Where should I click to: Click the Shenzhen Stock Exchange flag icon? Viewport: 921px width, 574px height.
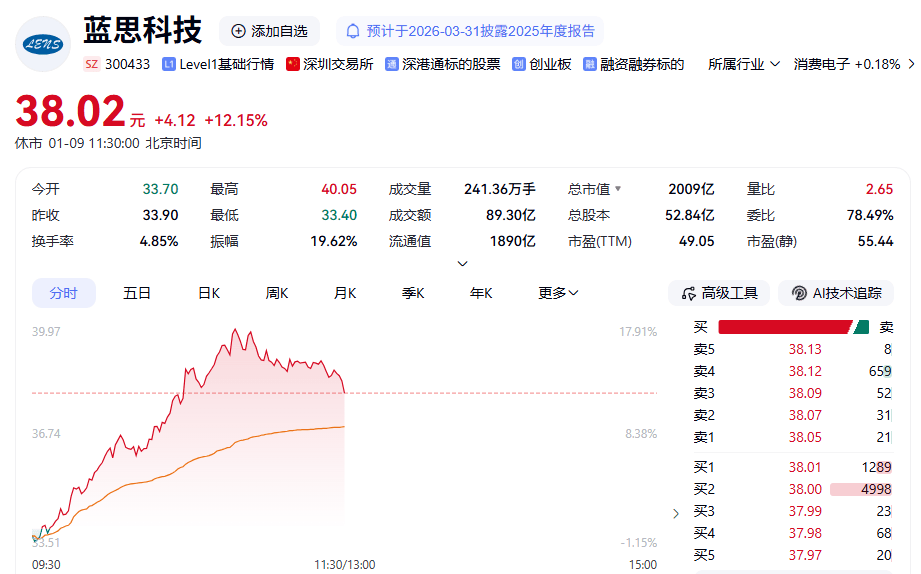[x=293, y=64]
